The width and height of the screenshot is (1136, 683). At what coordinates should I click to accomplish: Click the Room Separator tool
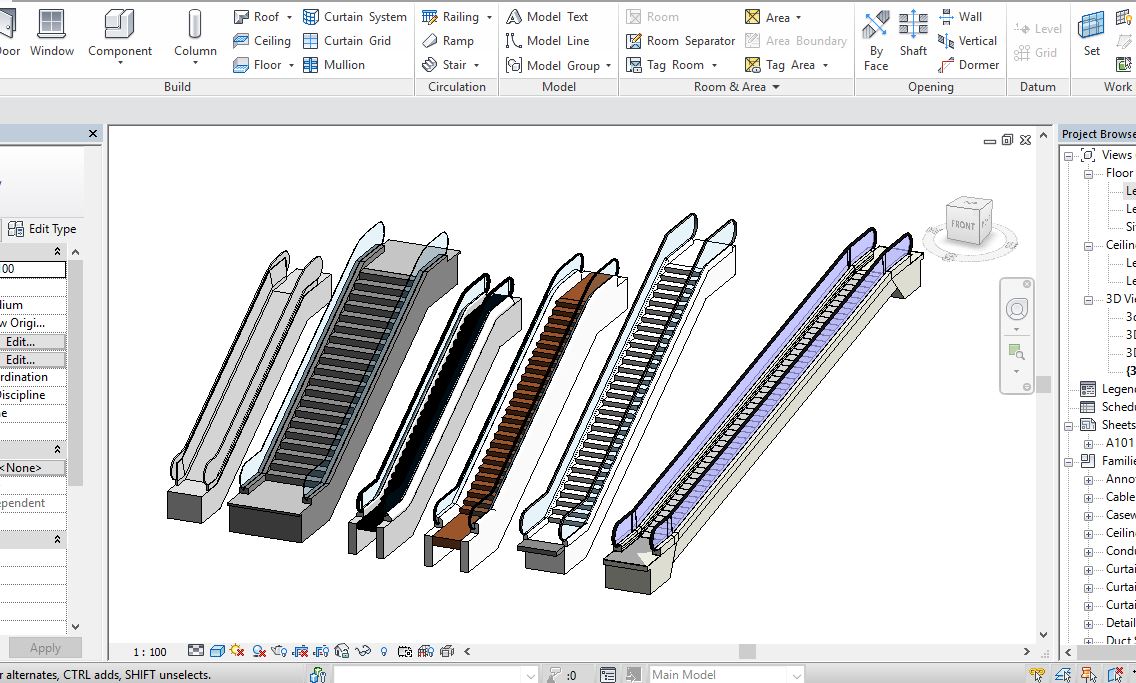click(680, 41)
